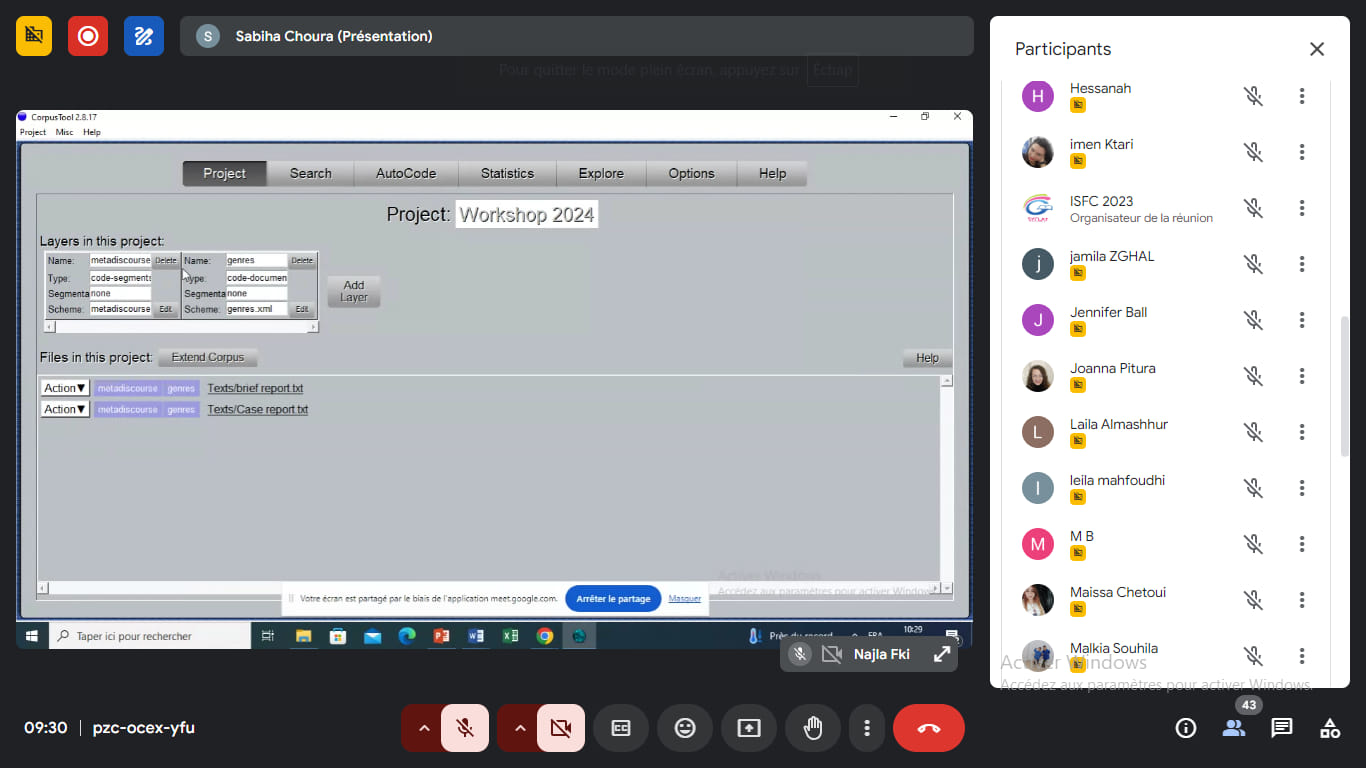Delete the genres layer
Viewport: 1366px width, 768px height.
coord(302,260)
